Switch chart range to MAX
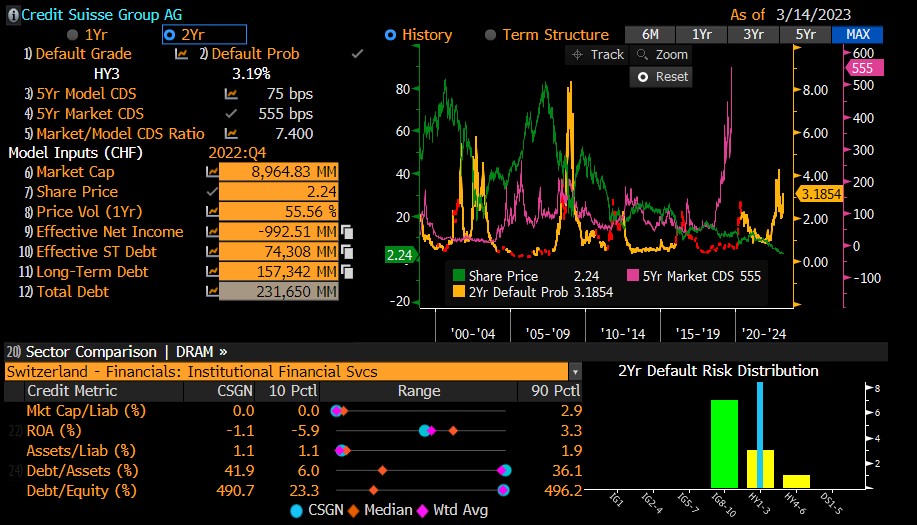Viewport: 917px width, 525px height. [857, 35]
